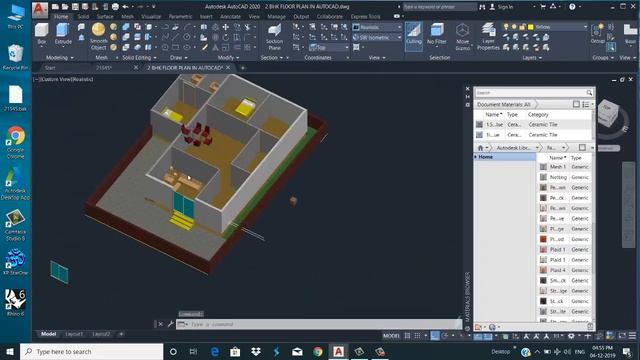Click the yellow layer color swatch

[531, 27]
